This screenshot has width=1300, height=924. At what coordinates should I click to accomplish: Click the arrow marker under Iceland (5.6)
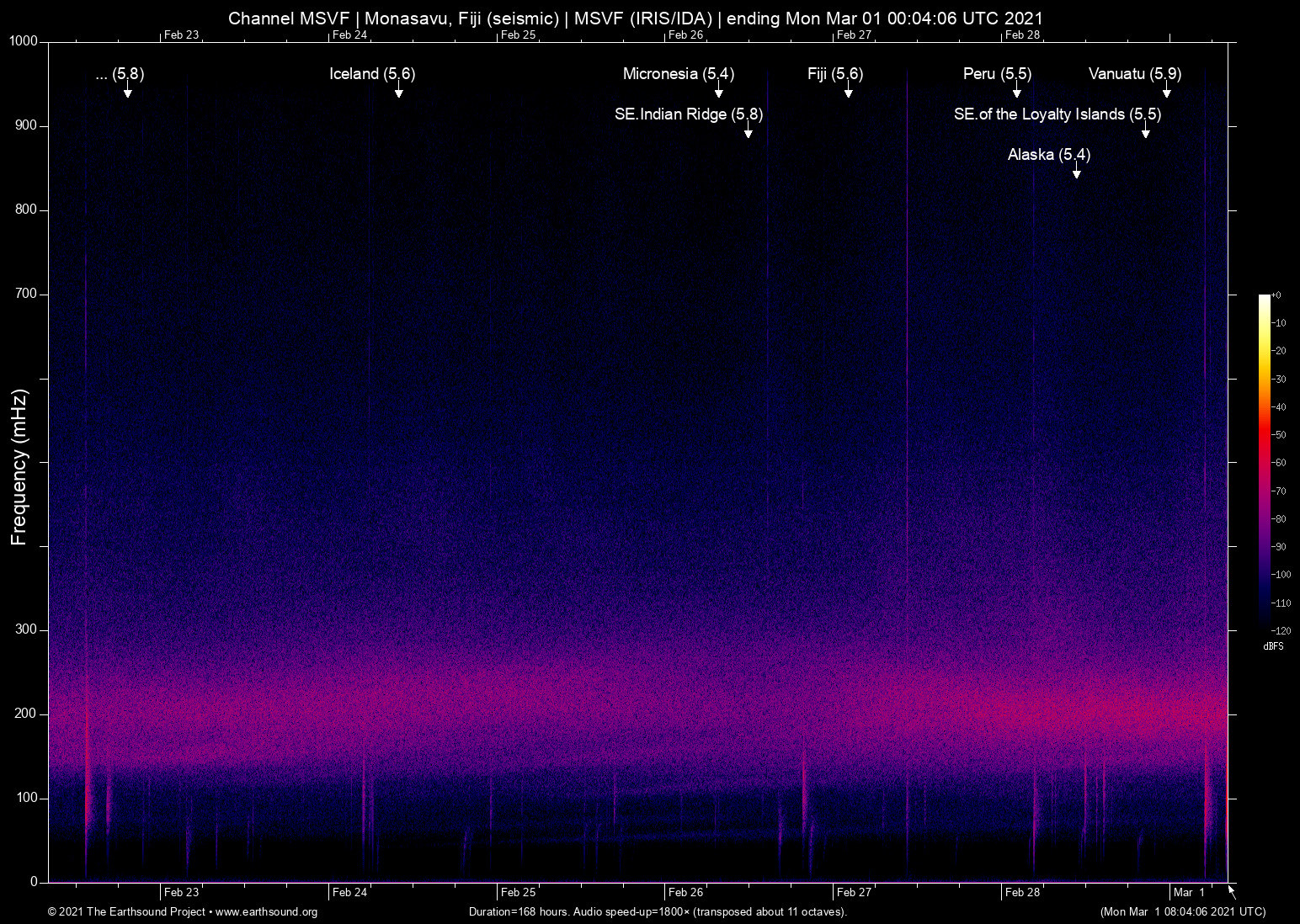pos(398,92)
